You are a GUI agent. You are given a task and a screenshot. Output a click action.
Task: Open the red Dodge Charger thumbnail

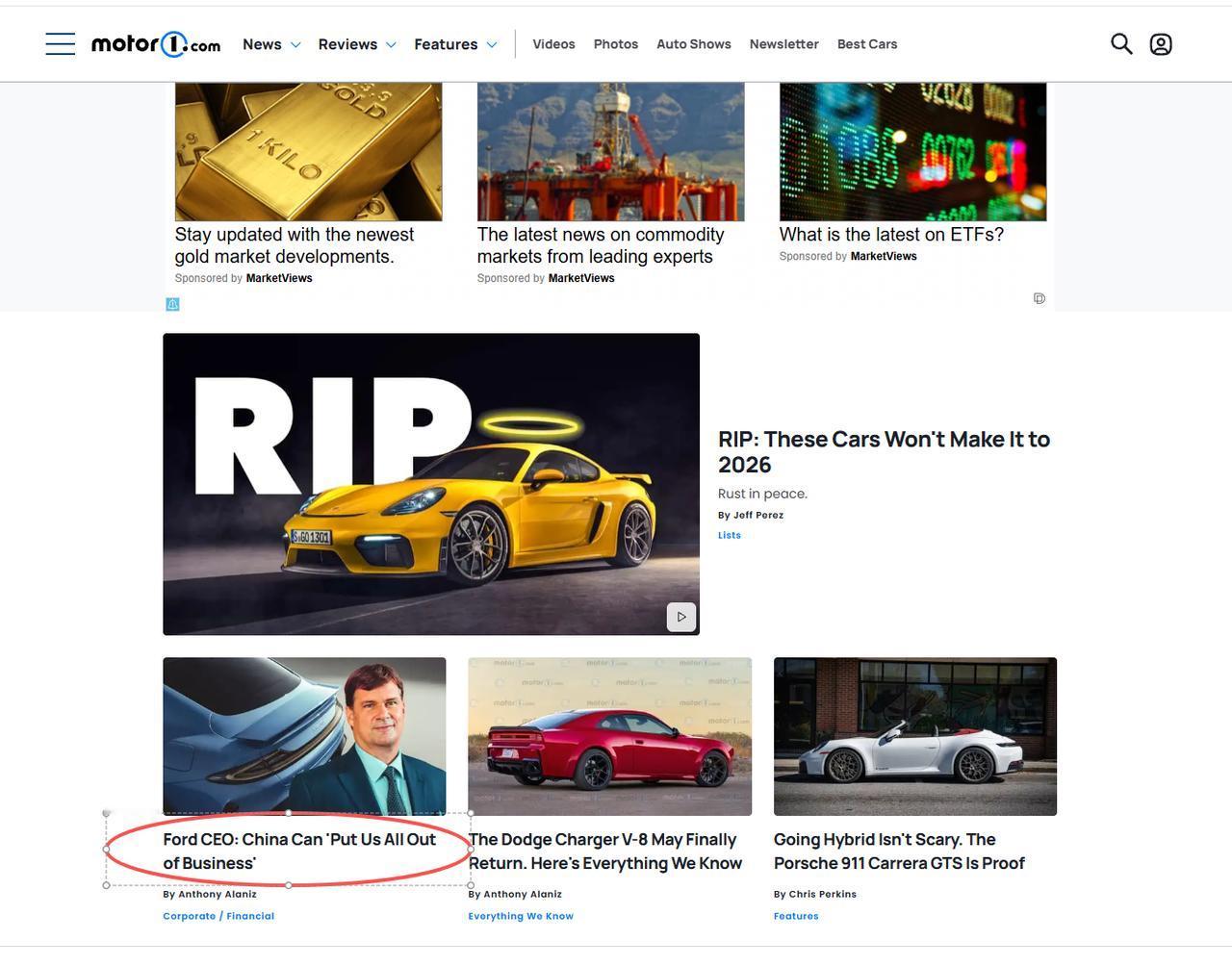pos(609,736)
